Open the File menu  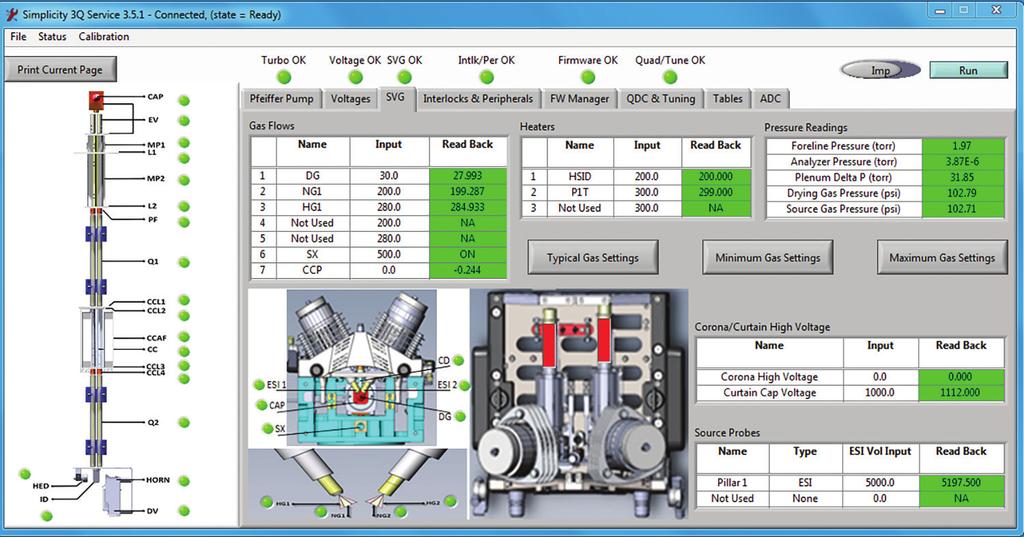[x=18, y=37]
